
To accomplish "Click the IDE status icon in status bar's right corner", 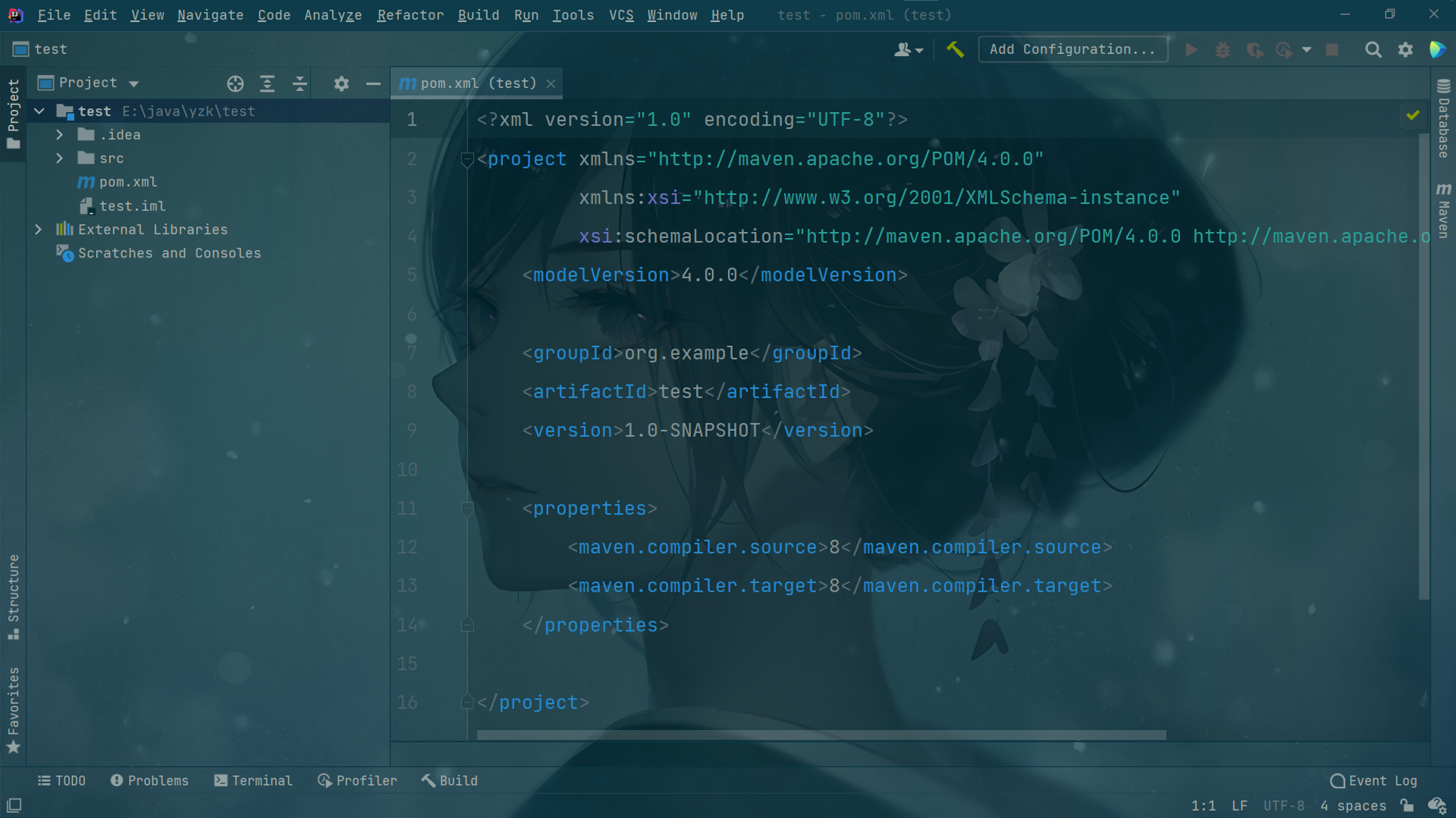I will pos(1436,806).
